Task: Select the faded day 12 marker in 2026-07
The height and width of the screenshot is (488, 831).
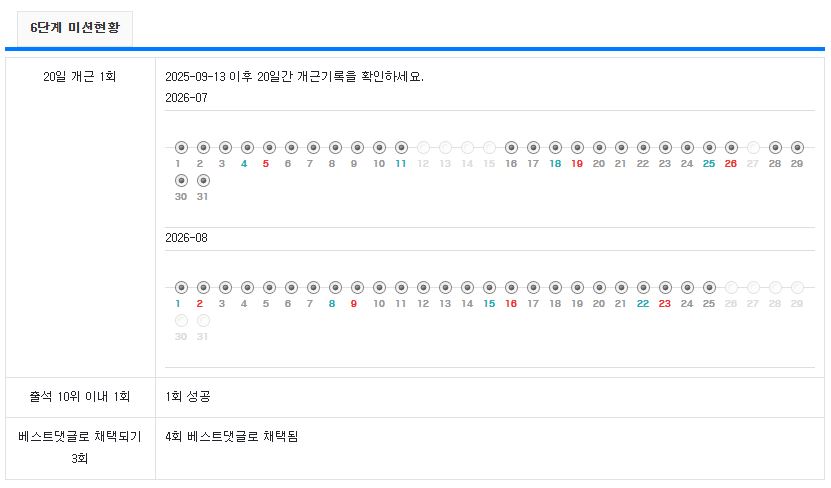Action: pyautogui.click(x=423, y=147)
